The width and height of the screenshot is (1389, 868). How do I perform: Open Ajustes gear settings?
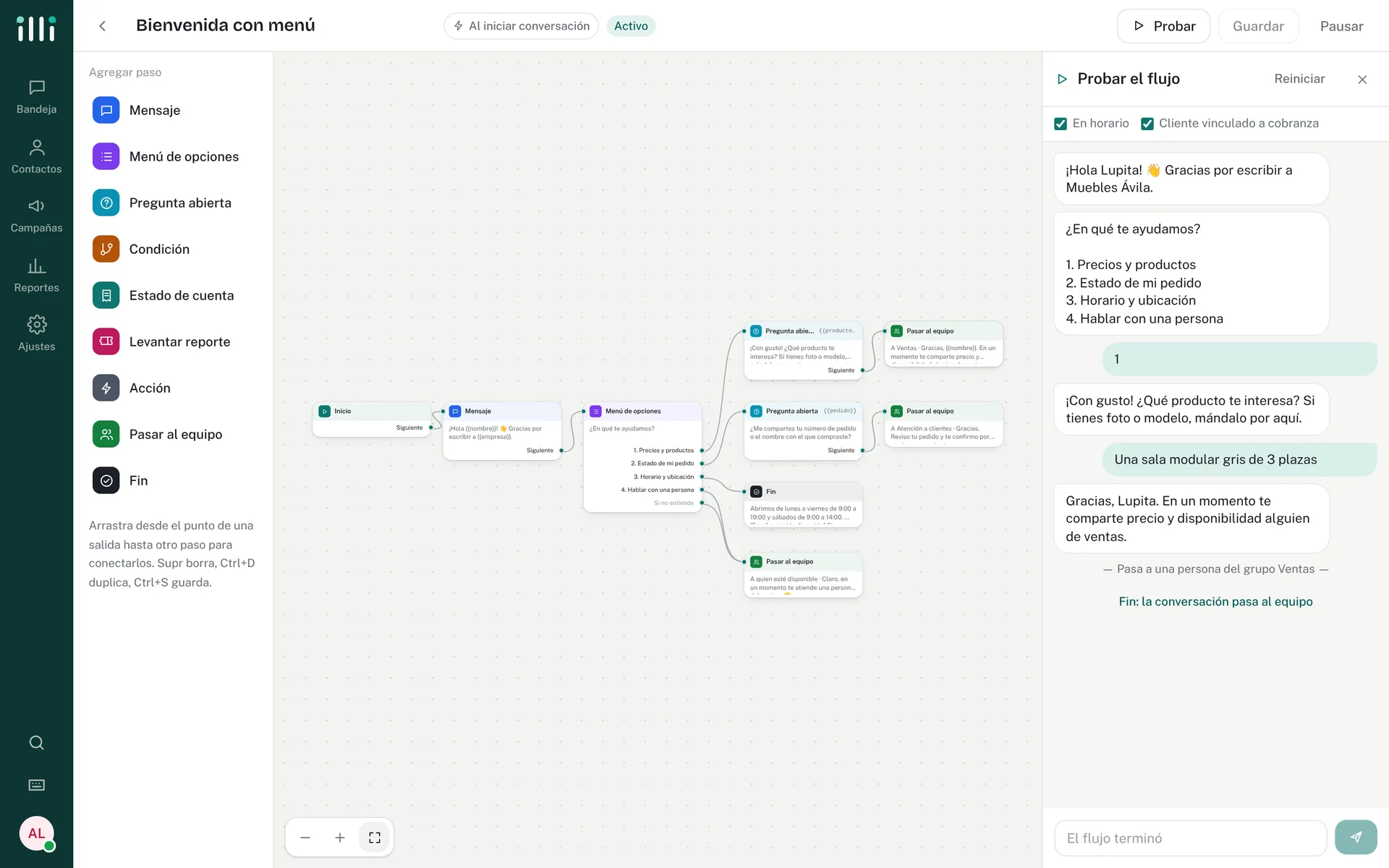pyautogui.click(x=36, y=334)
